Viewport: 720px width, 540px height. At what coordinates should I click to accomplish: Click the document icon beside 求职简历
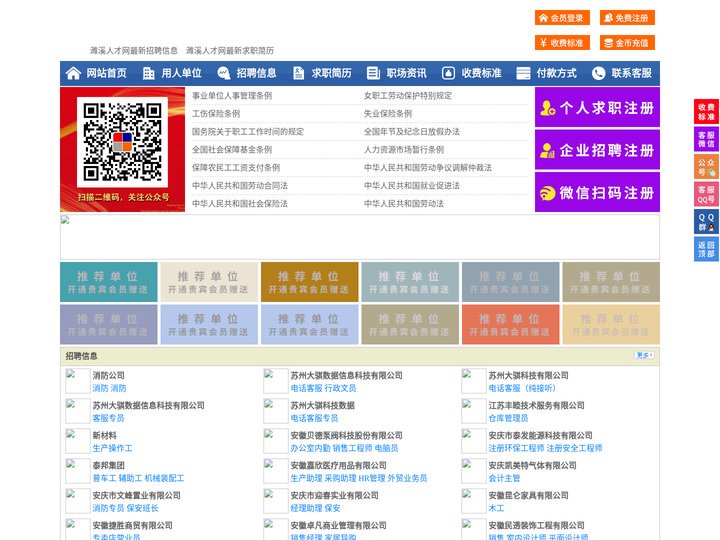point(298,73)
